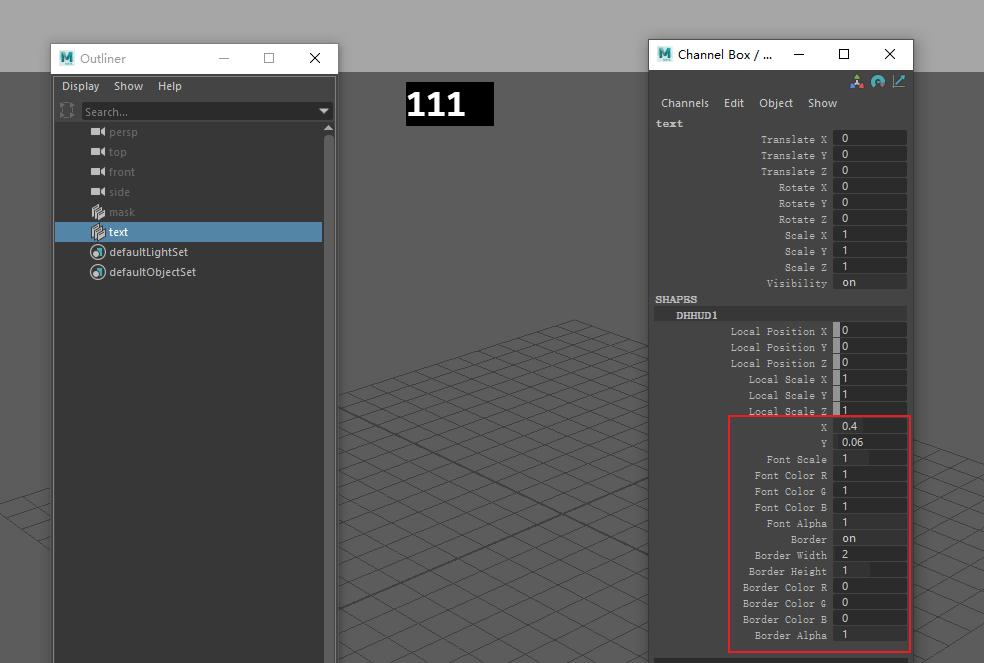Click the text node icon in Outliner

pos(98,232)
